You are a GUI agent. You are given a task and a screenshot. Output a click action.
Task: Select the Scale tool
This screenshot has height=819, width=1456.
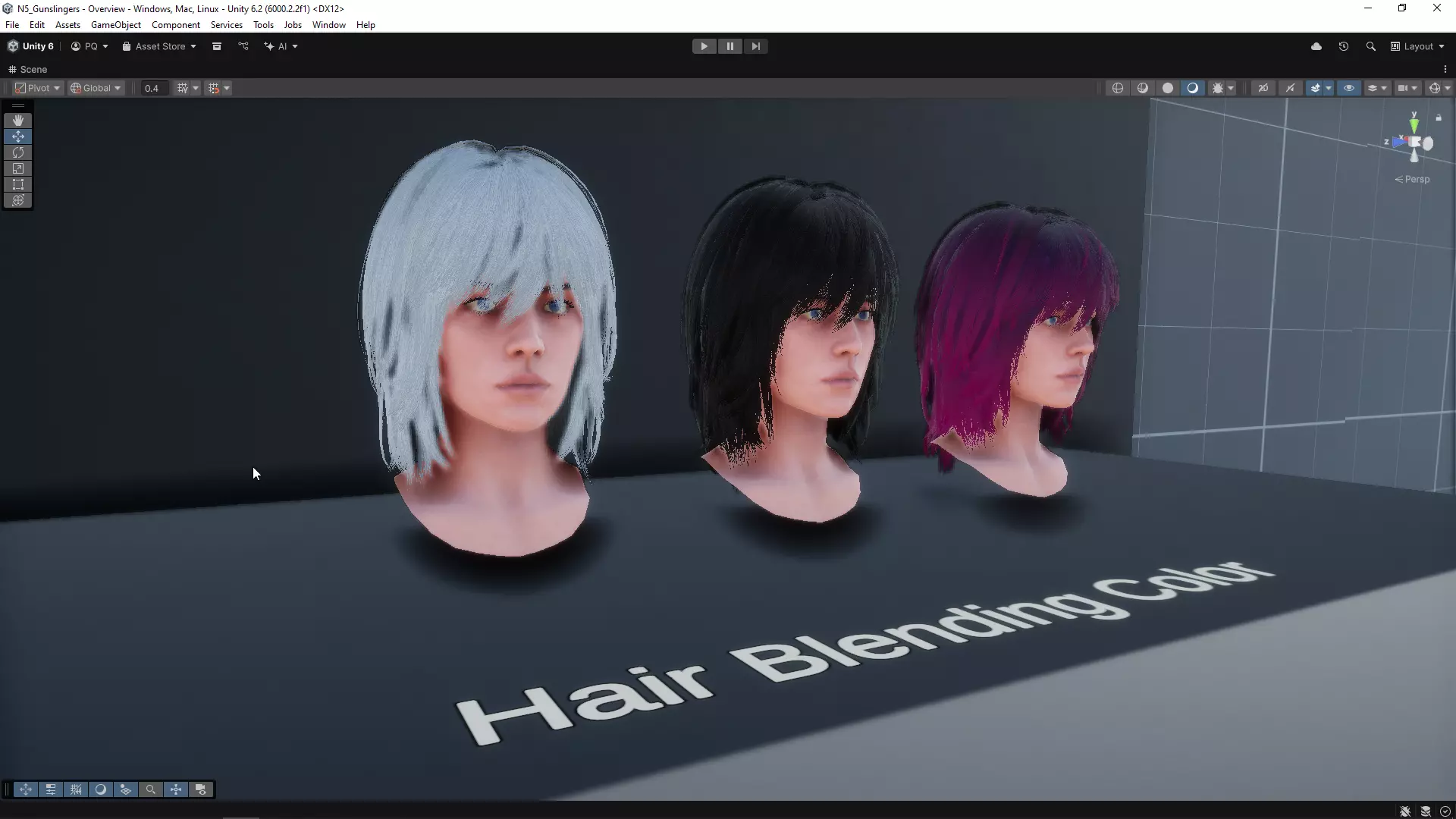pos(18,168)
